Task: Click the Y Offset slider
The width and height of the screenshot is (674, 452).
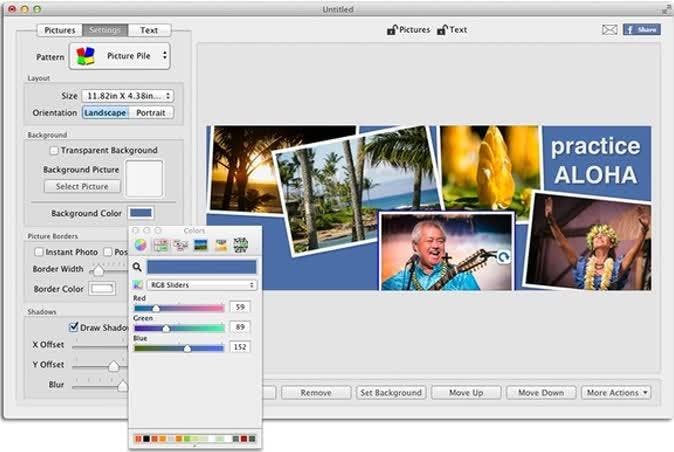Action: 100,366
